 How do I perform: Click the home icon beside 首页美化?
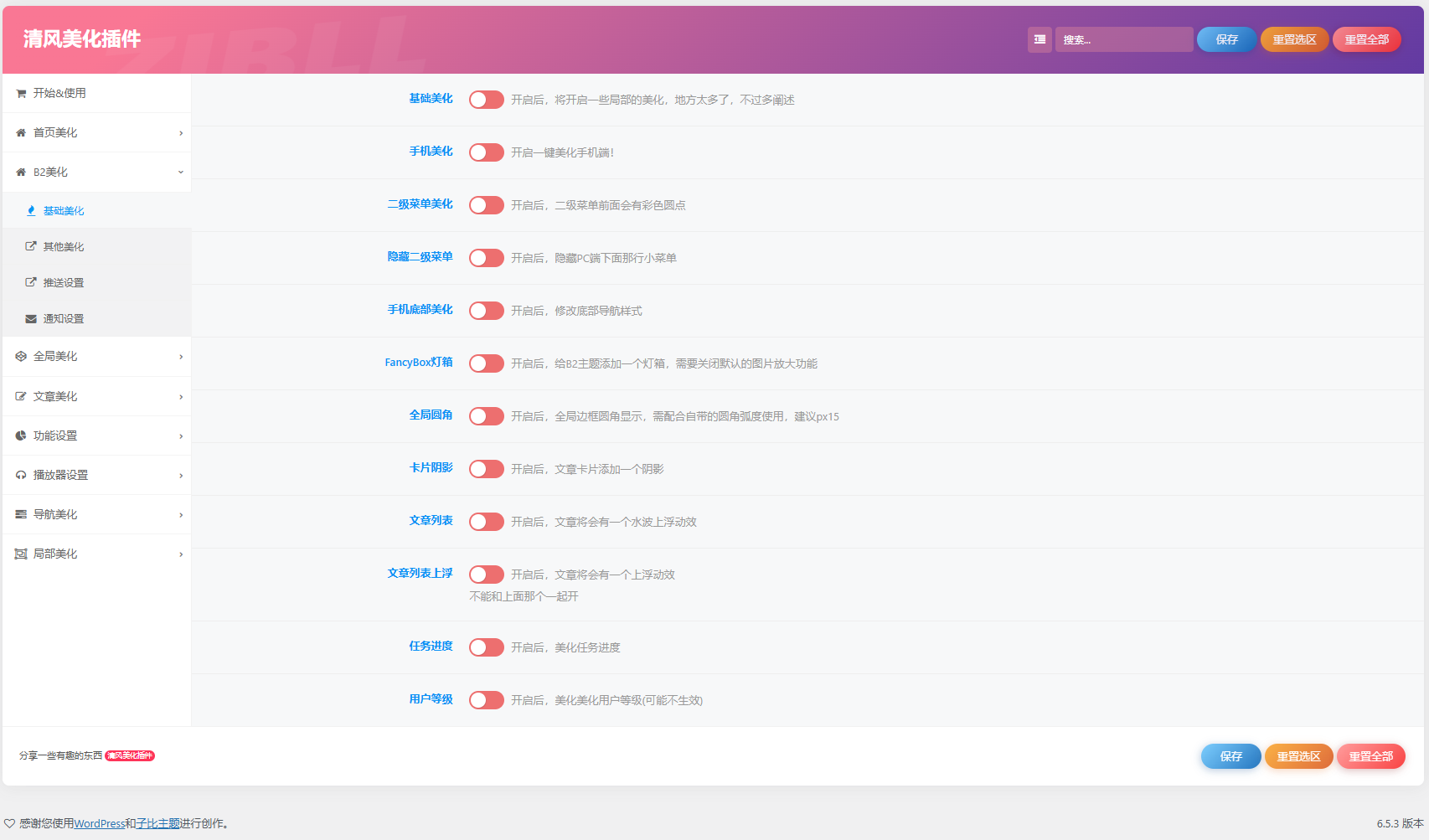pos(21,133)
